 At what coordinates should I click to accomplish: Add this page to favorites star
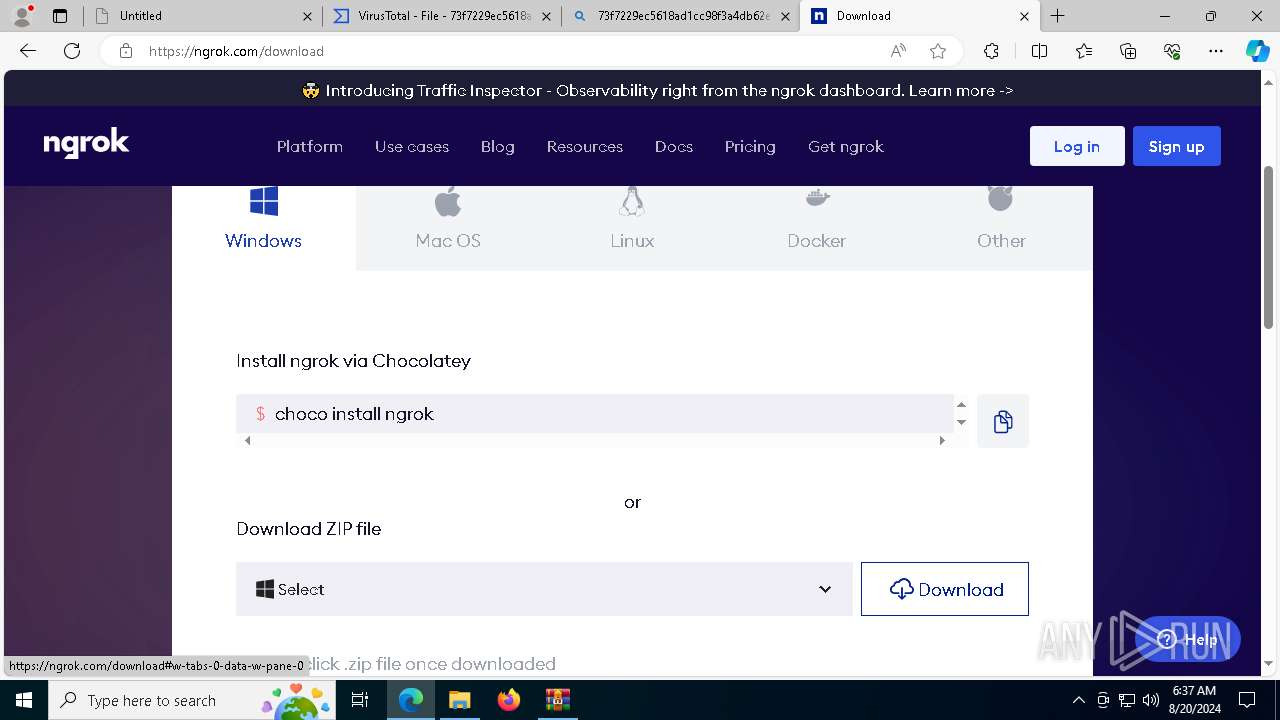tap(937, 51)
